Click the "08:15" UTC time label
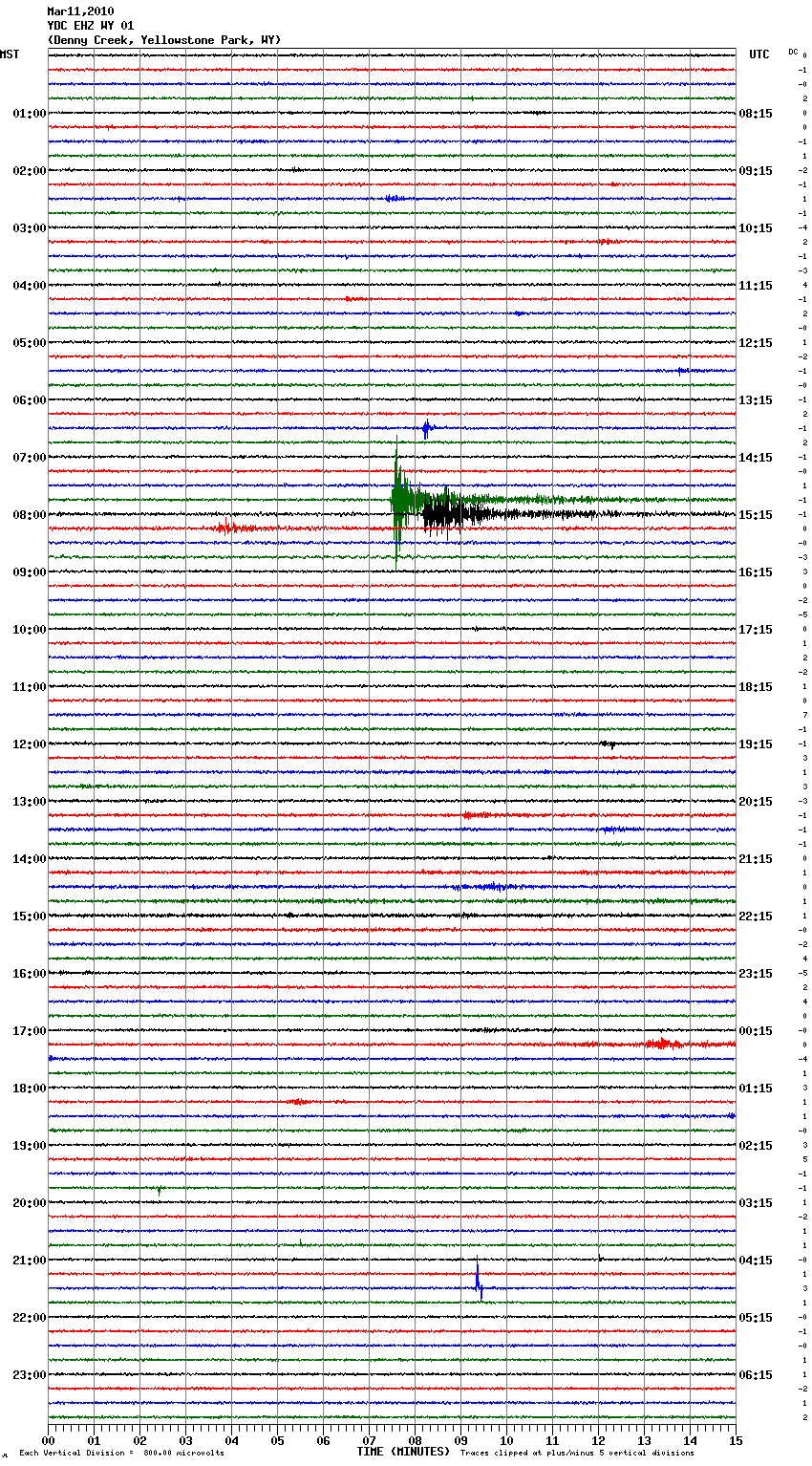812x1466 pixels. pyautogui.click(x=756, y=114)
